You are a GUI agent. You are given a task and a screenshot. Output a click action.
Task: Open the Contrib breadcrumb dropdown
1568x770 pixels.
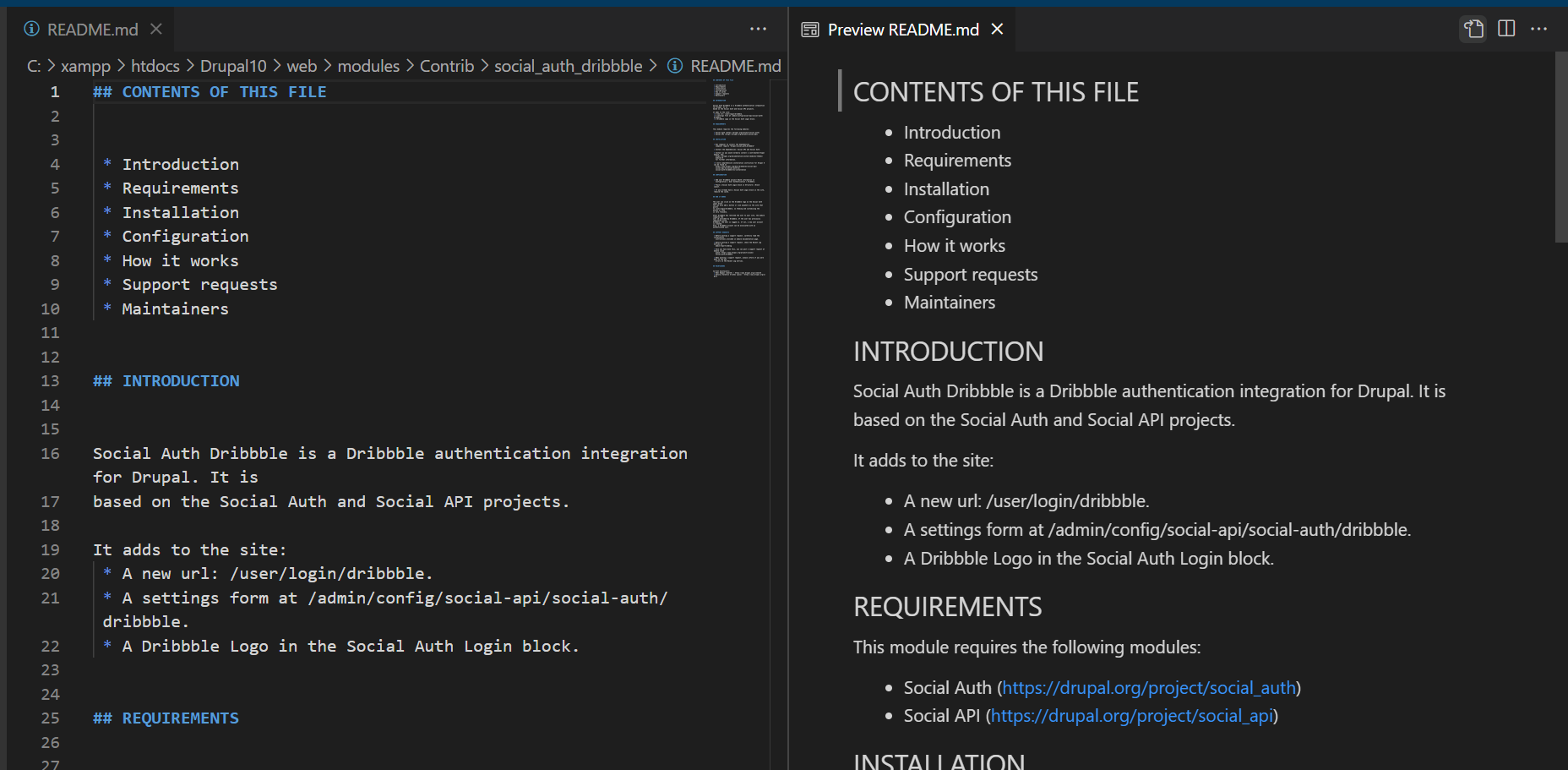pos(447,65)
